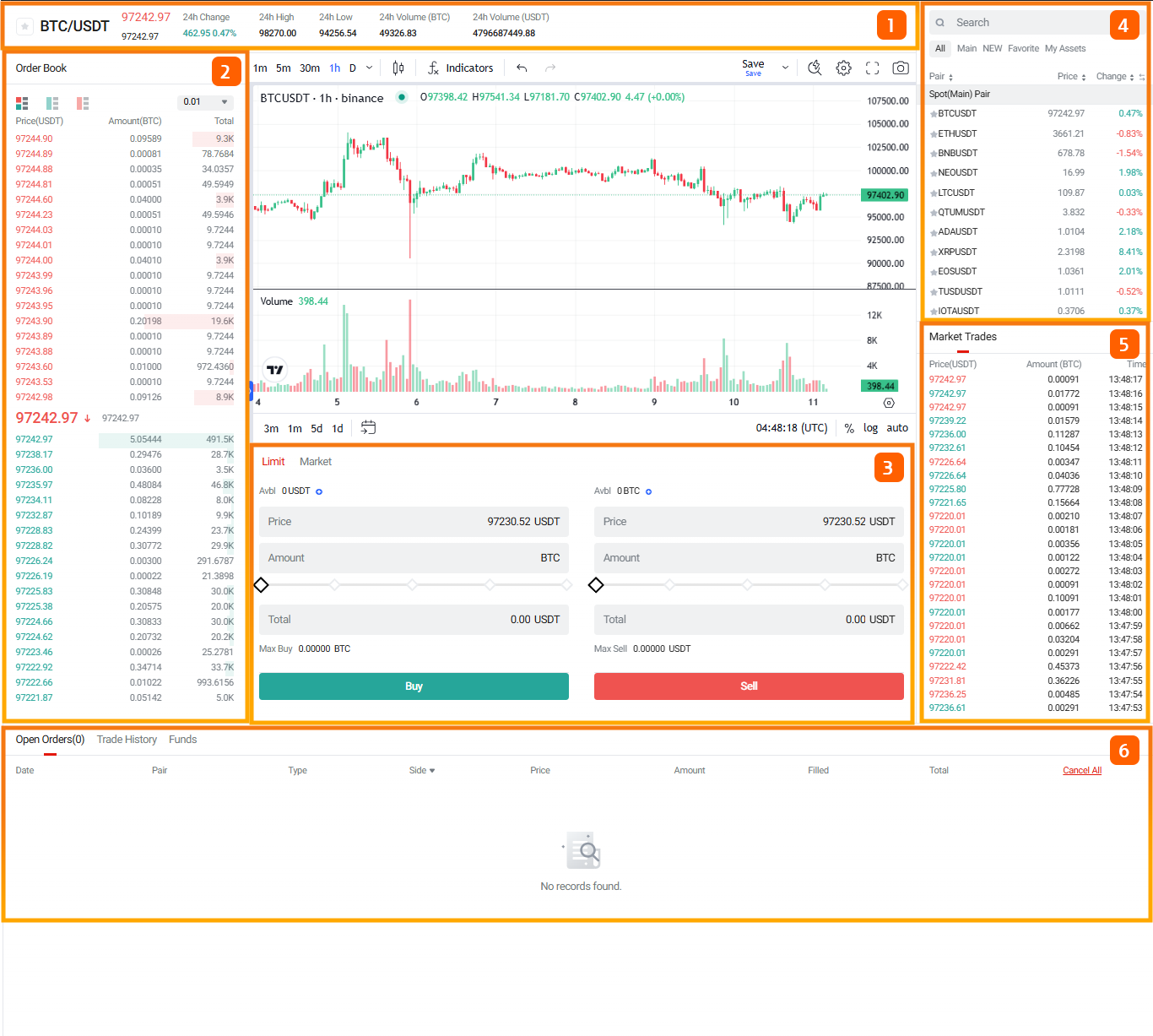Switch to the Trade History tab
The height and width of the screenshot is (1036, 1153).
pyautogui.click(x=127, y=740)
